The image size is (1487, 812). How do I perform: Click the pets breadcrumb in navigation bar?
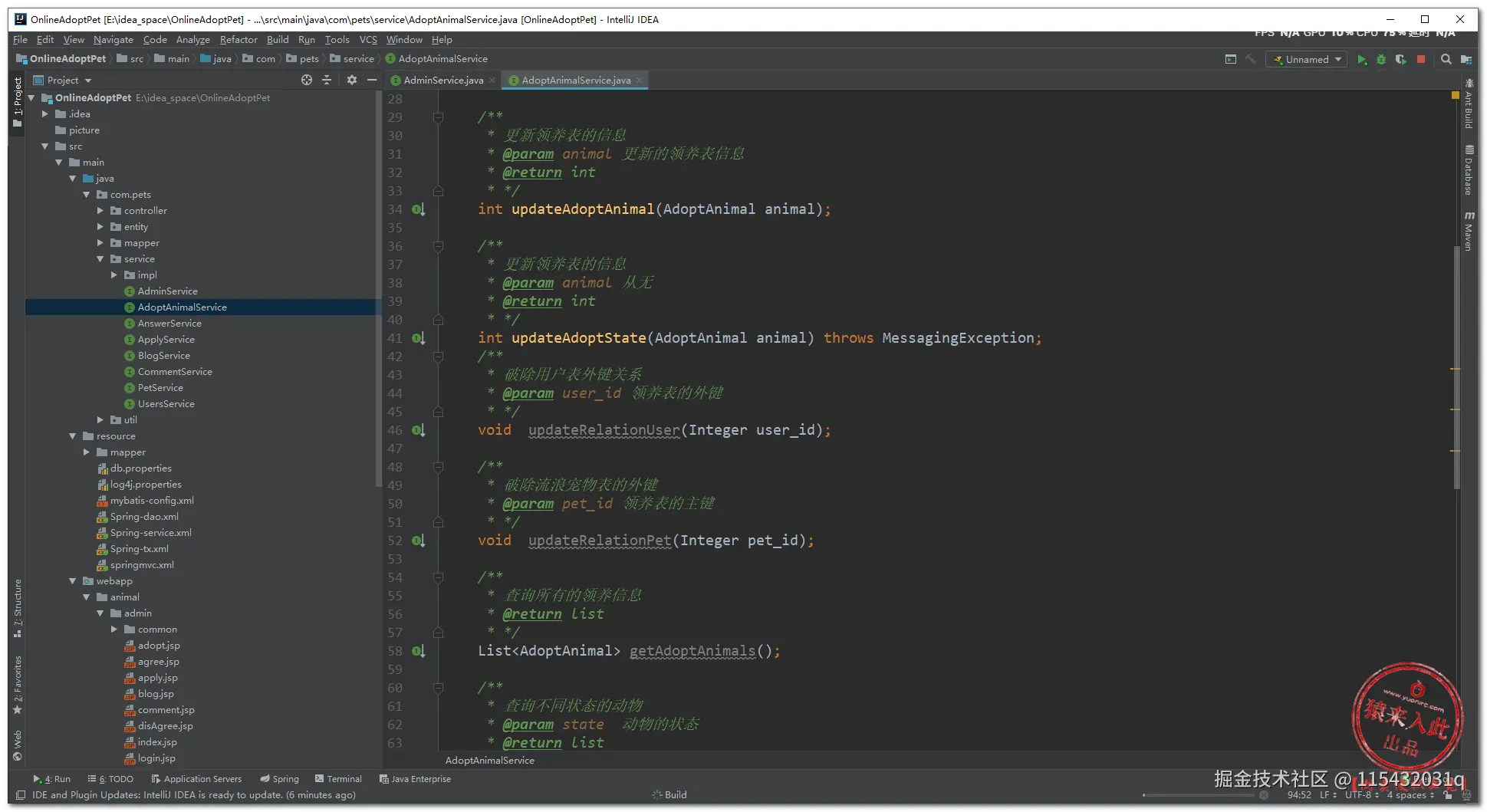pos(302,59)
